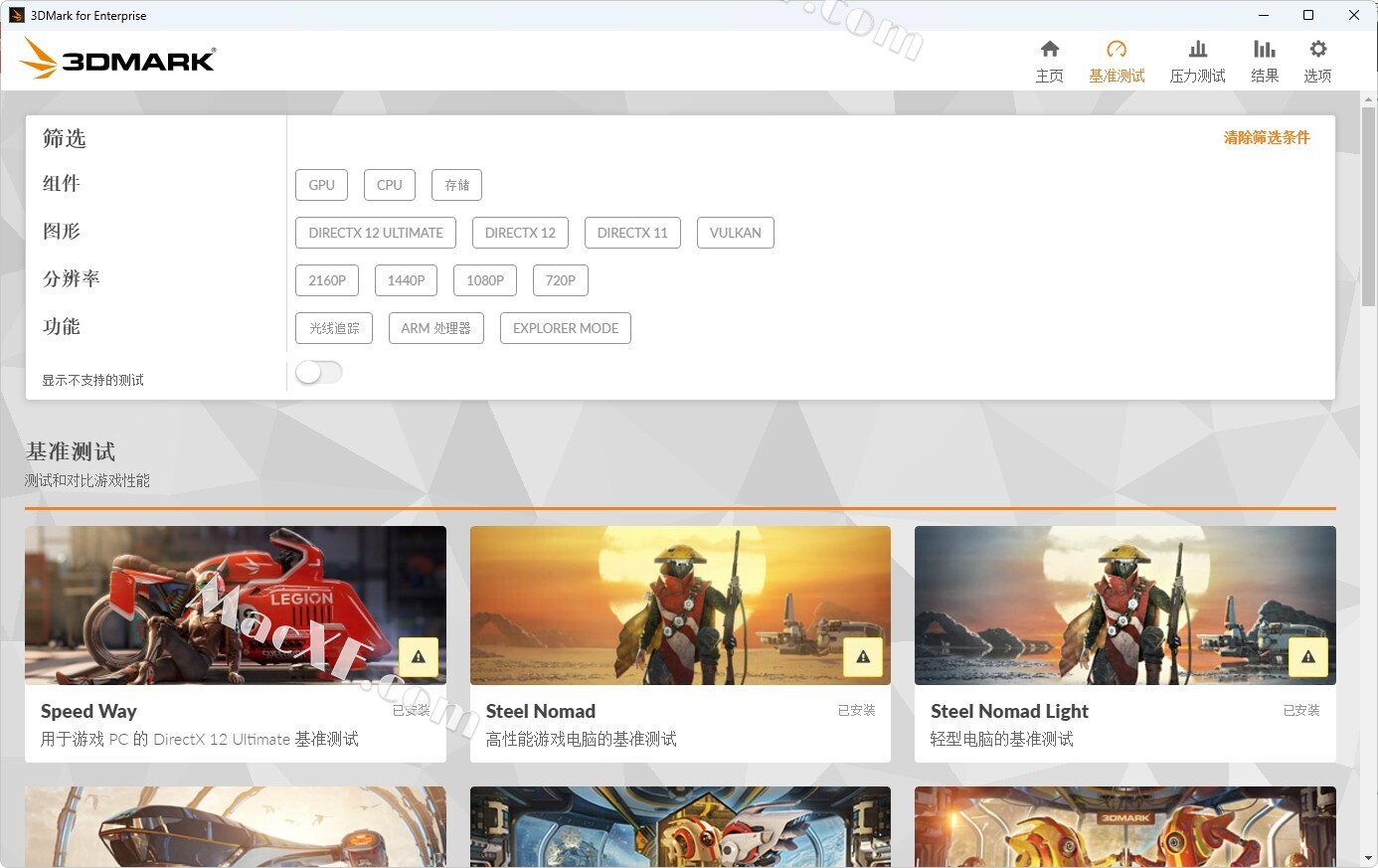Toggle the DIRECTX 12 ULTIMATE filter
The image size is (1378, 868).
(x=375, y=233)
